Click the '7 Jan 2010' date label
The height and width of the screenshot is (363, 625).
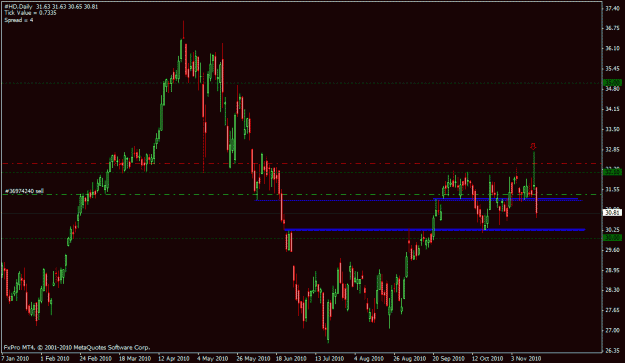click(16, 358)
